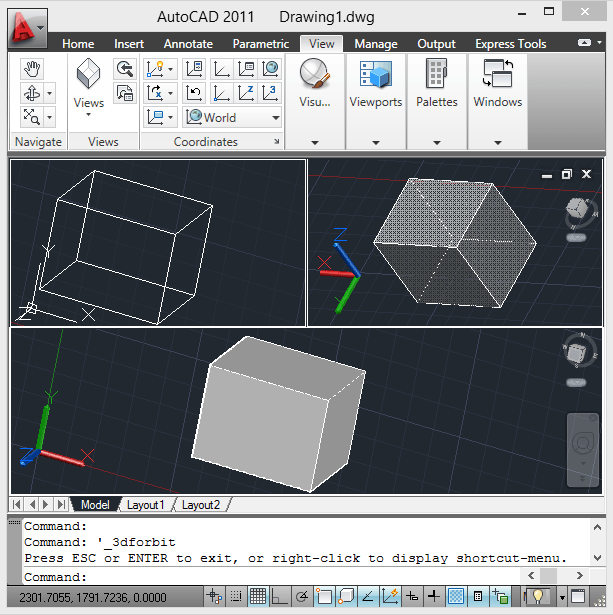613x615 pixels.
Task: Open the Viewports panel
Action: 376,101
